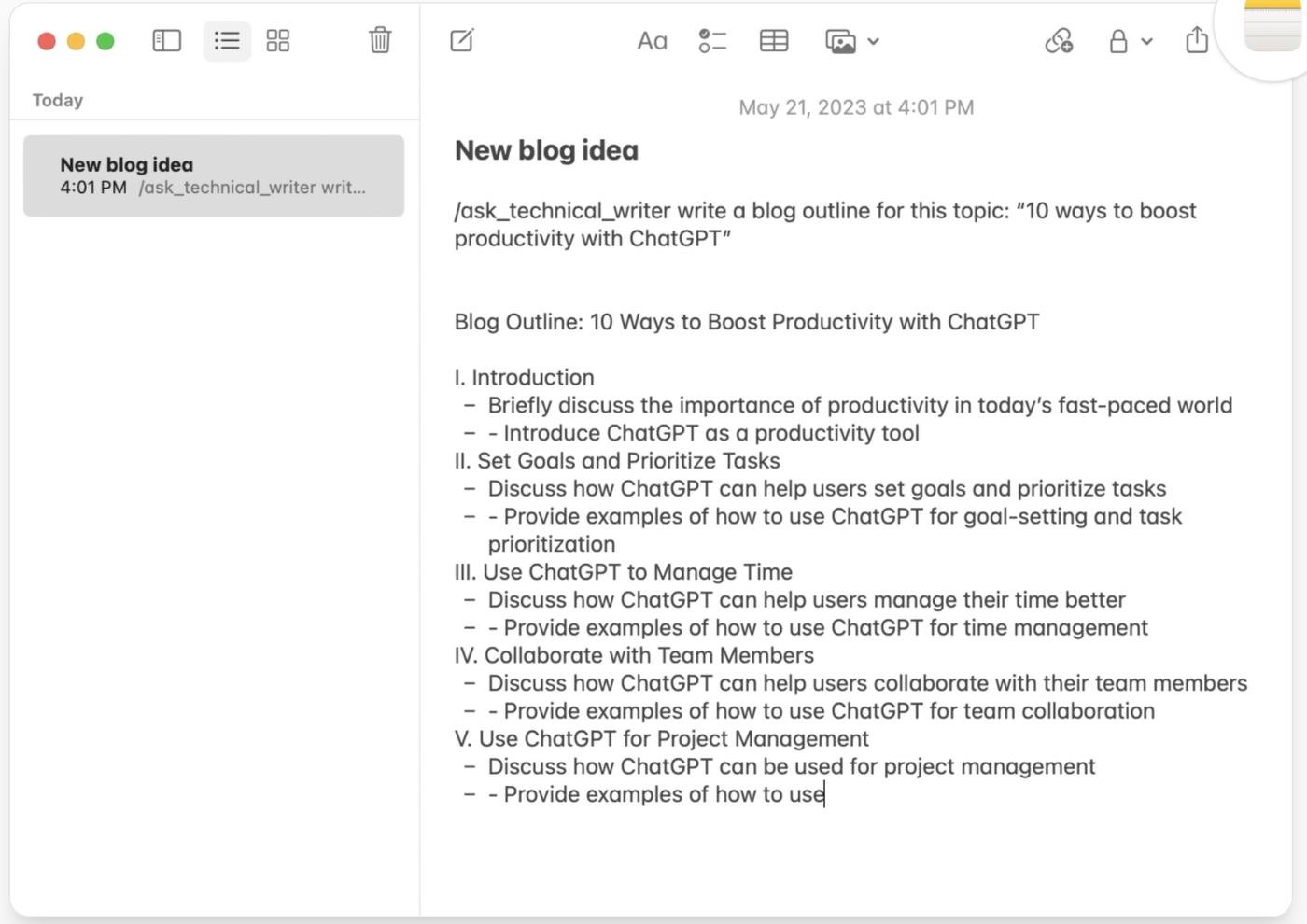Switch to gallery view
The image size is (1307, 924).
point(278,41)
